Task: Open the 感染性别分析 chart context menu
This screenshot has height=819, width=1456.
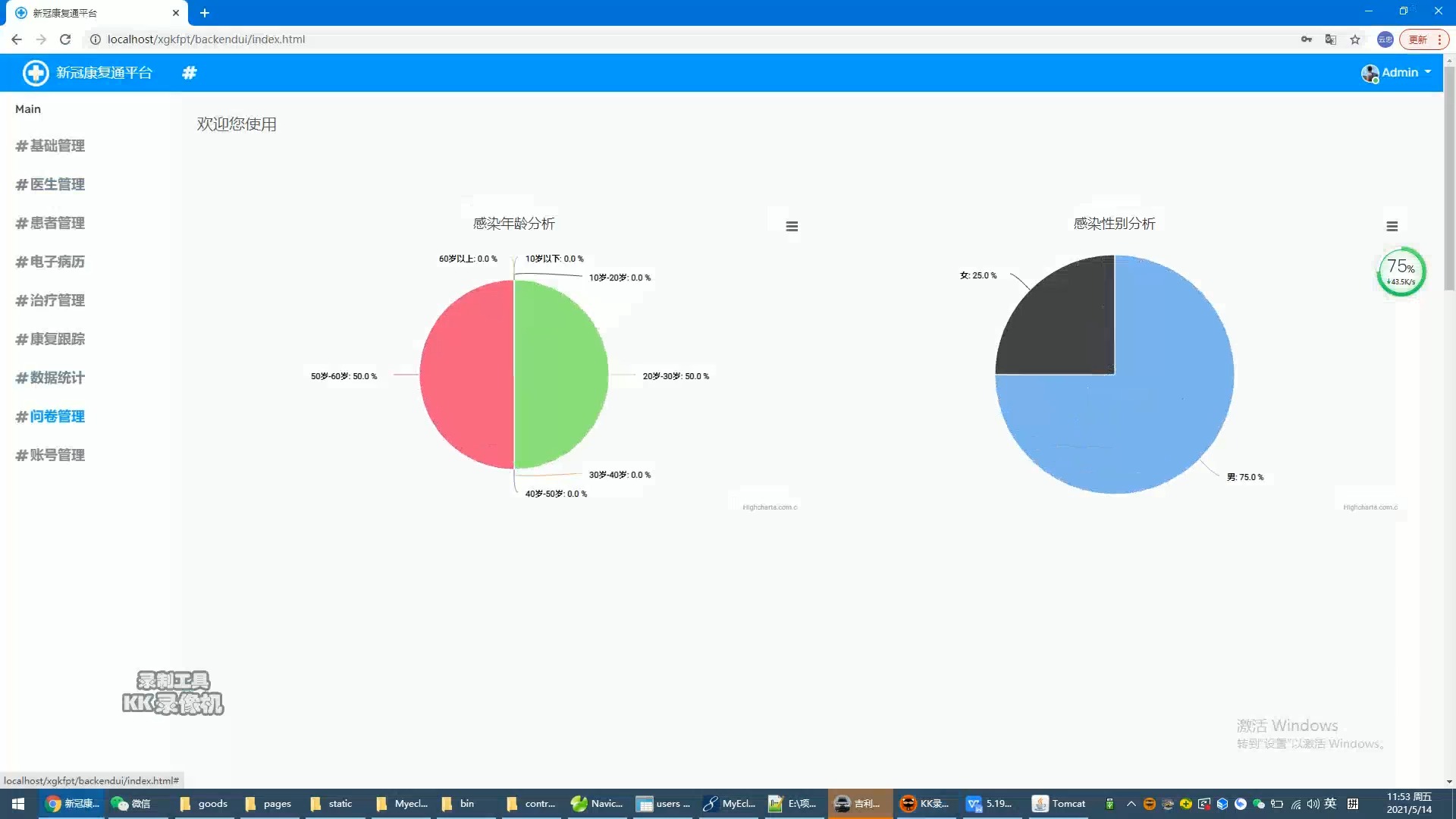Action: [x=1392, y=226]
